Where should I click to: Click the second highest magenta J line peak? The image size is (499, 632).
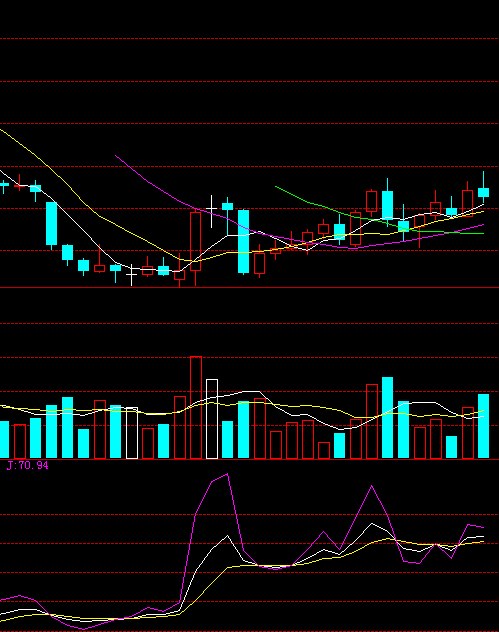point(371,486)
